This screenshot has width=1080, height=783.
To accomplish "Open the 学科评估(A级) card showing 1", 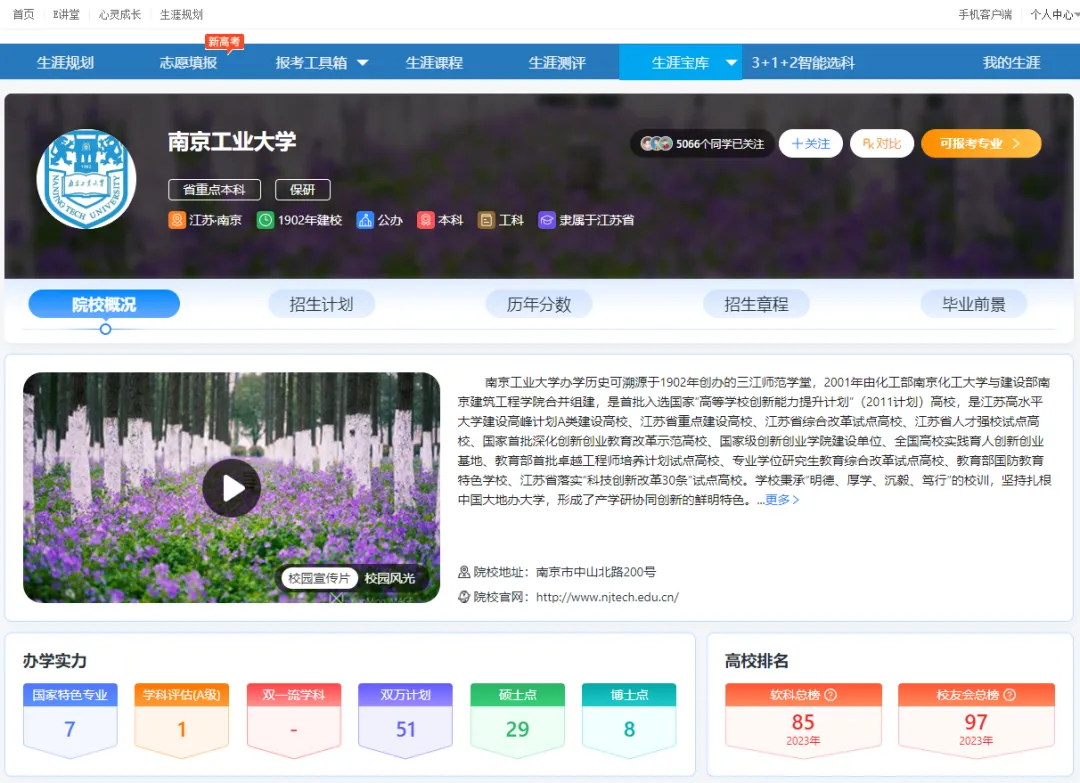I will click(x=182, y=720).
